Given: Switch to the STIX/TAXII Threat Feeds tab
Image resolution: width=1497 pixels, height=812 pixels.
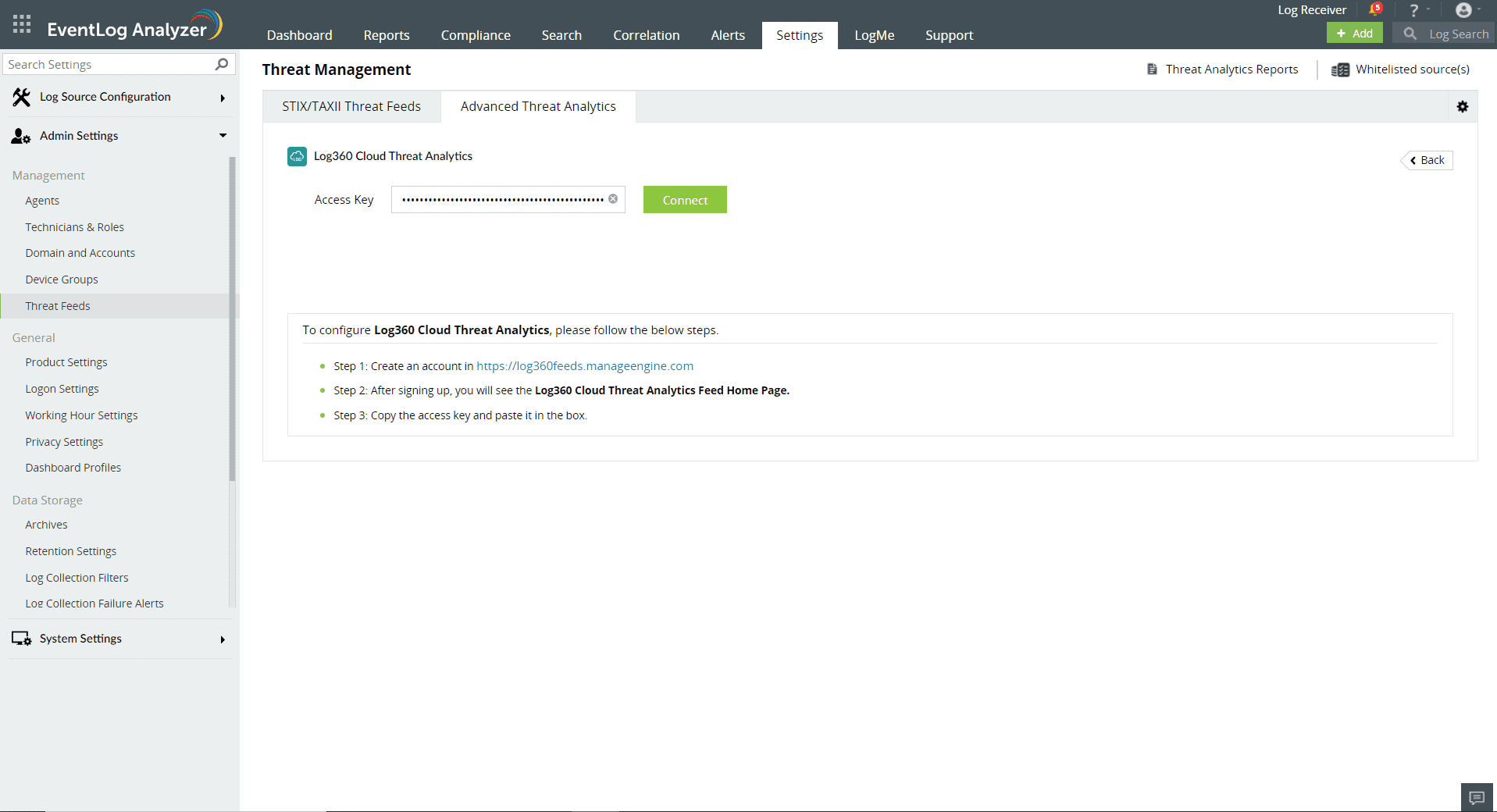Looking at the screenshot, I should click(x=351, y=106).
